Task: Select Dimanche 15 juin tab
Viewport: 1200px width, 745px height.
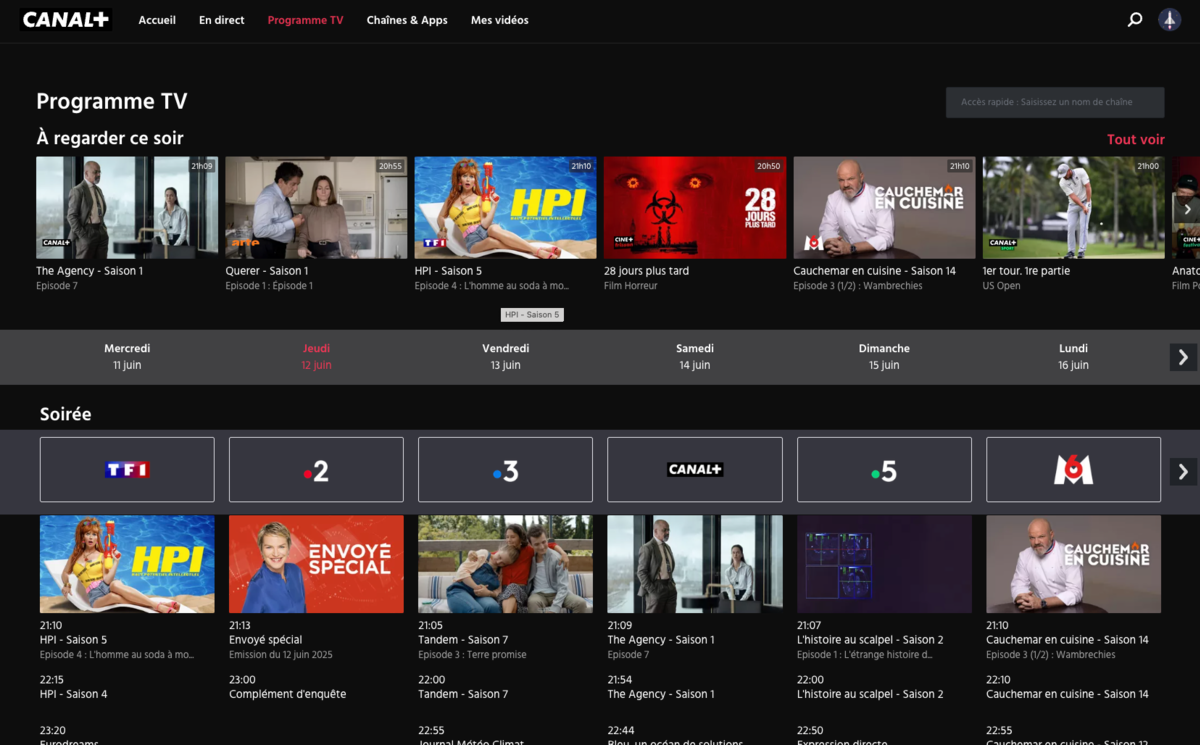Action: pos(884,357)
